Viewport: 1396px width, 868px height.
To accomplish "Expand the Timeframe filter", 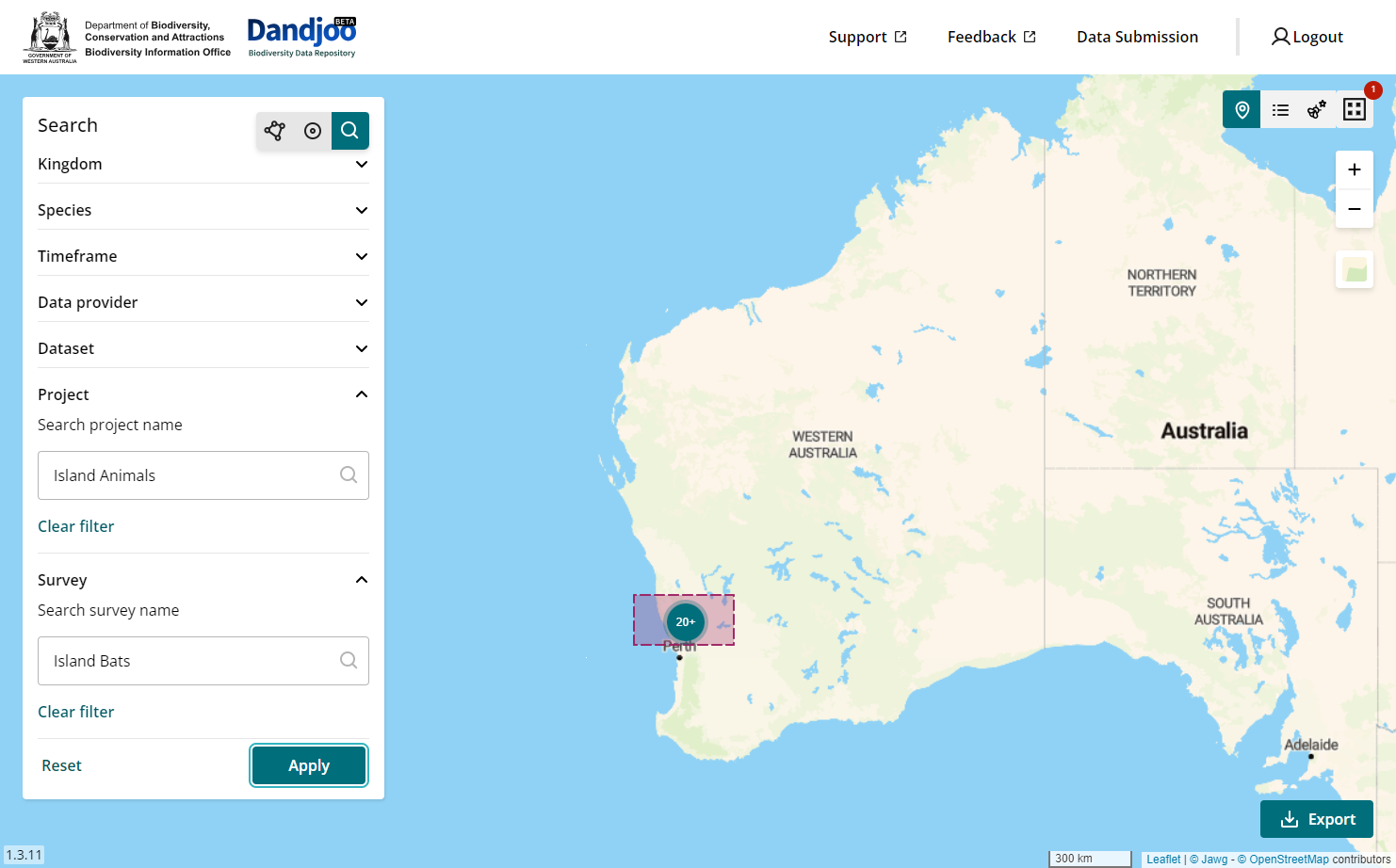I will click(x=203, y=256).
